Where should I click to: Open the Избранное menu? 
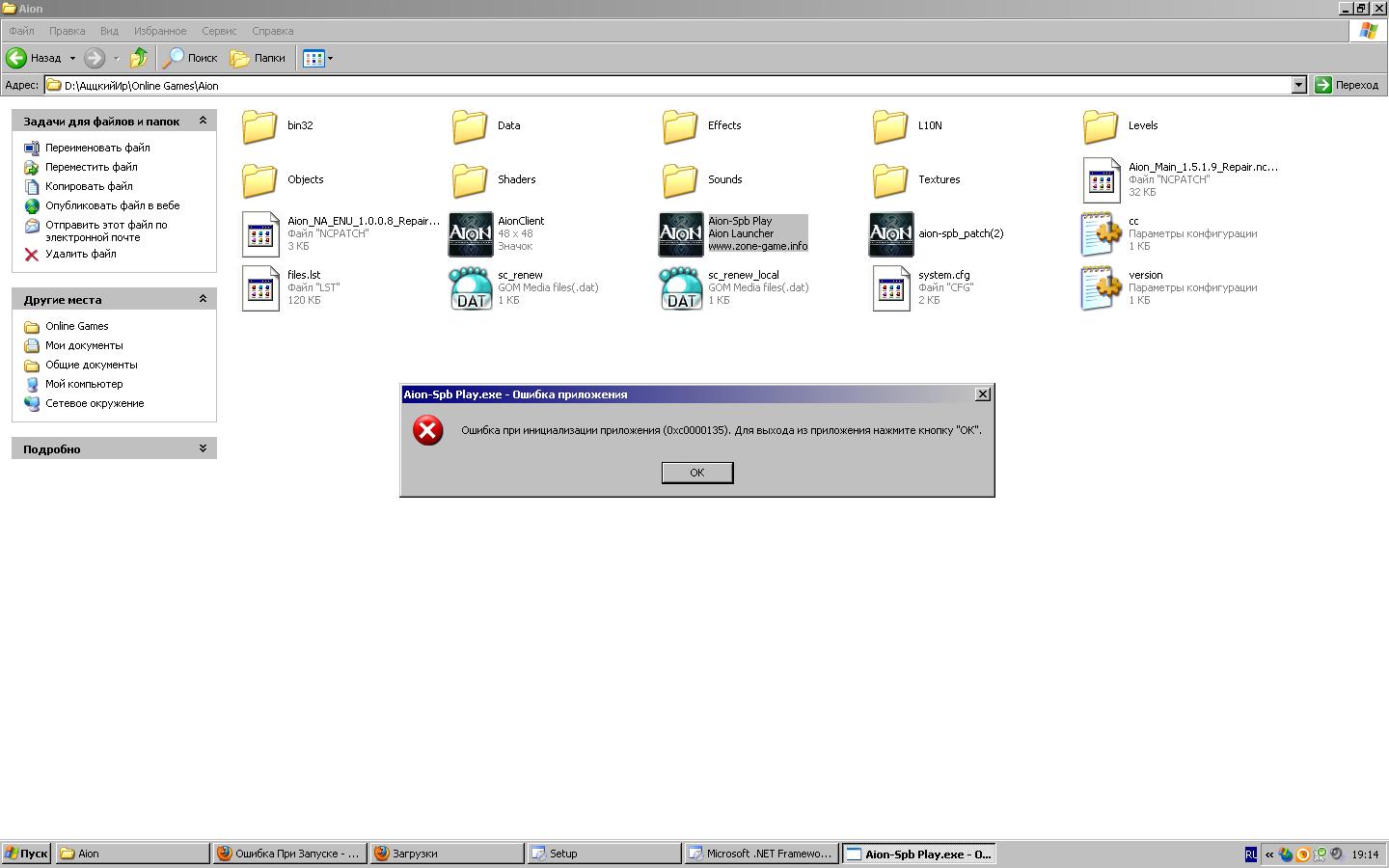coord(160,31)
